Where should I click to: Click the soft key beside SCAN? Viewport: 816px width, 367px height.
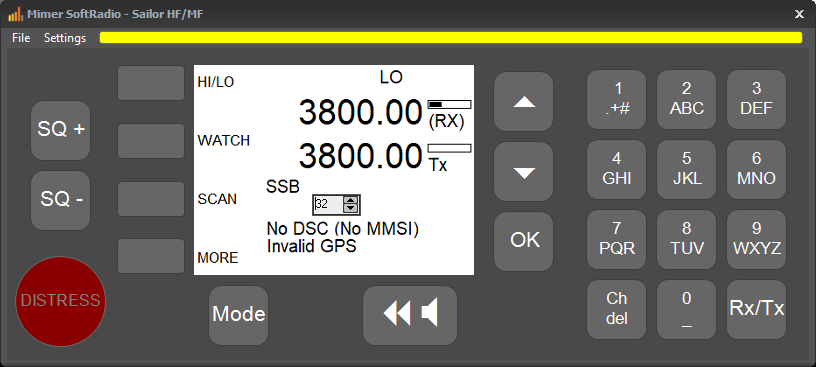click(151, 199)
